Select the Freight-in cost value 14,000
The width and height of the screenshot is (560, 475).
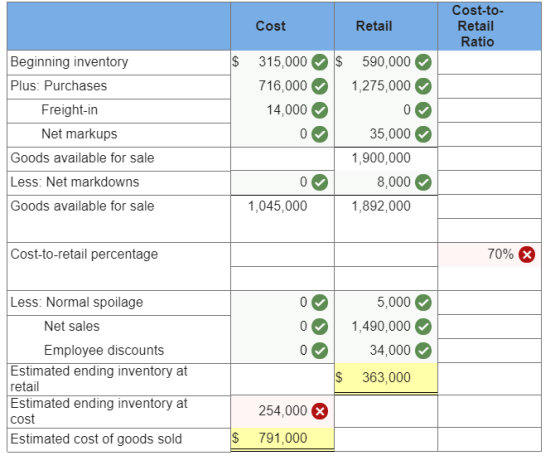click(282, 110)
